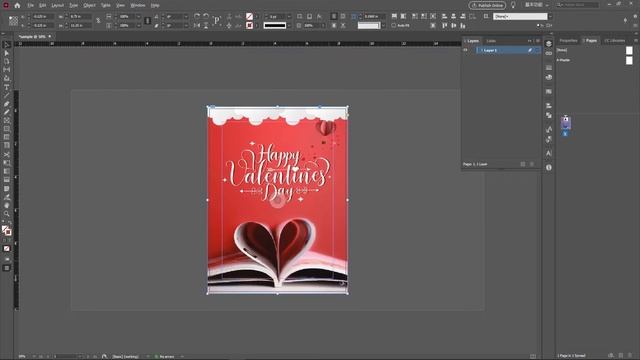Click the lightbulb learn icon
Image resolution: width=640 pixels, height=360 pixels.
513,5
